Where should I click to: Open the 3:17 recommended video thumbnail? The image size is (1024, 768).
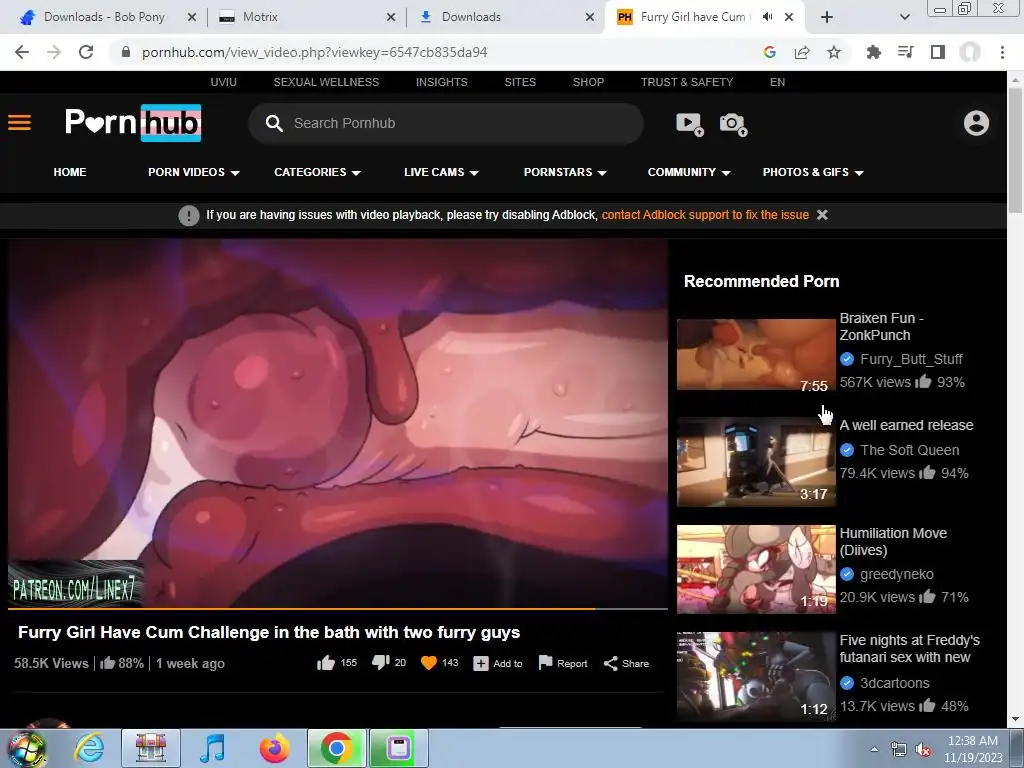[756, 462]
